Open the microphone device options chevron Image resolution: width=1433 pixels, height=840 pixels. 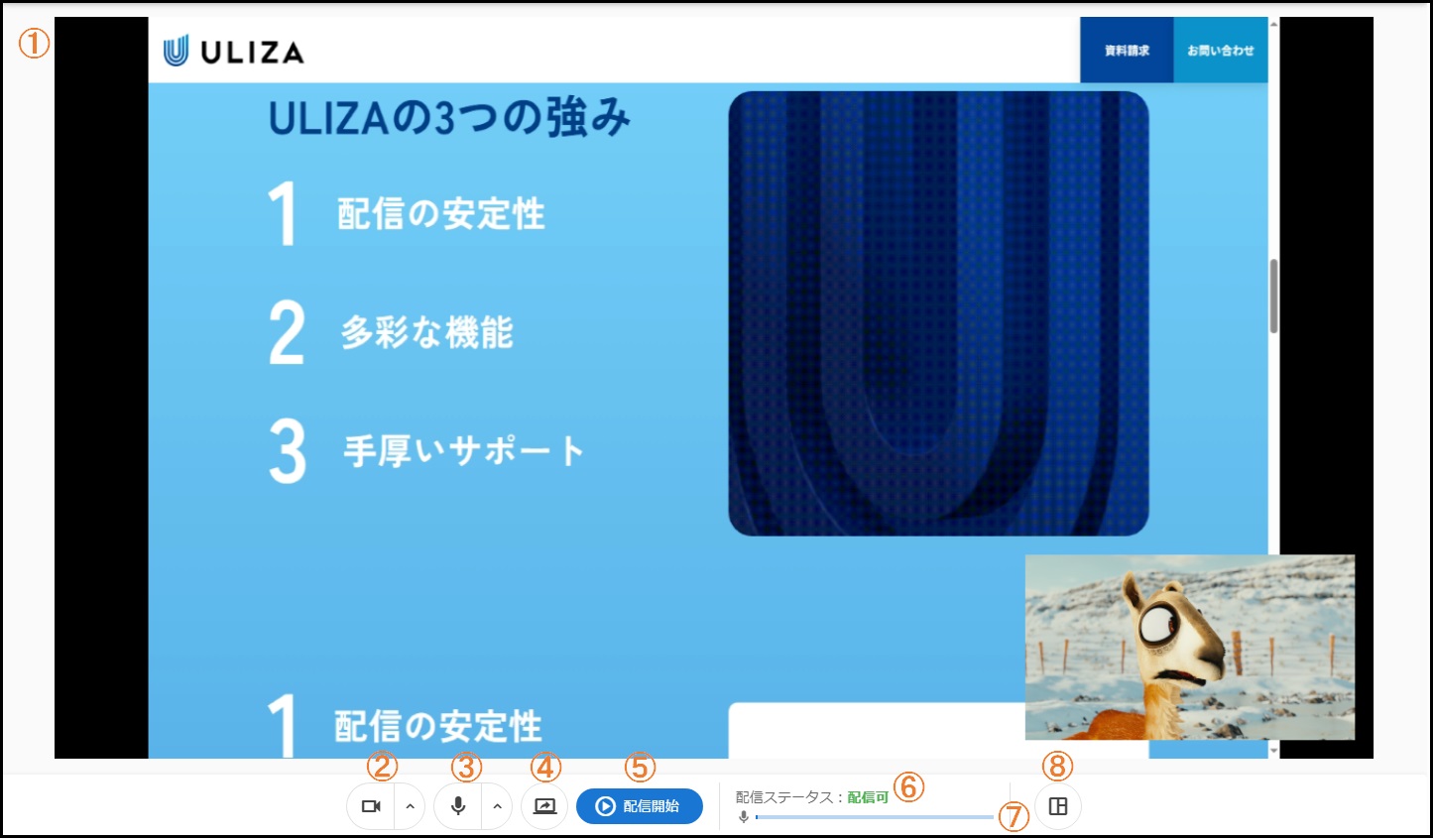pos(497,806)
